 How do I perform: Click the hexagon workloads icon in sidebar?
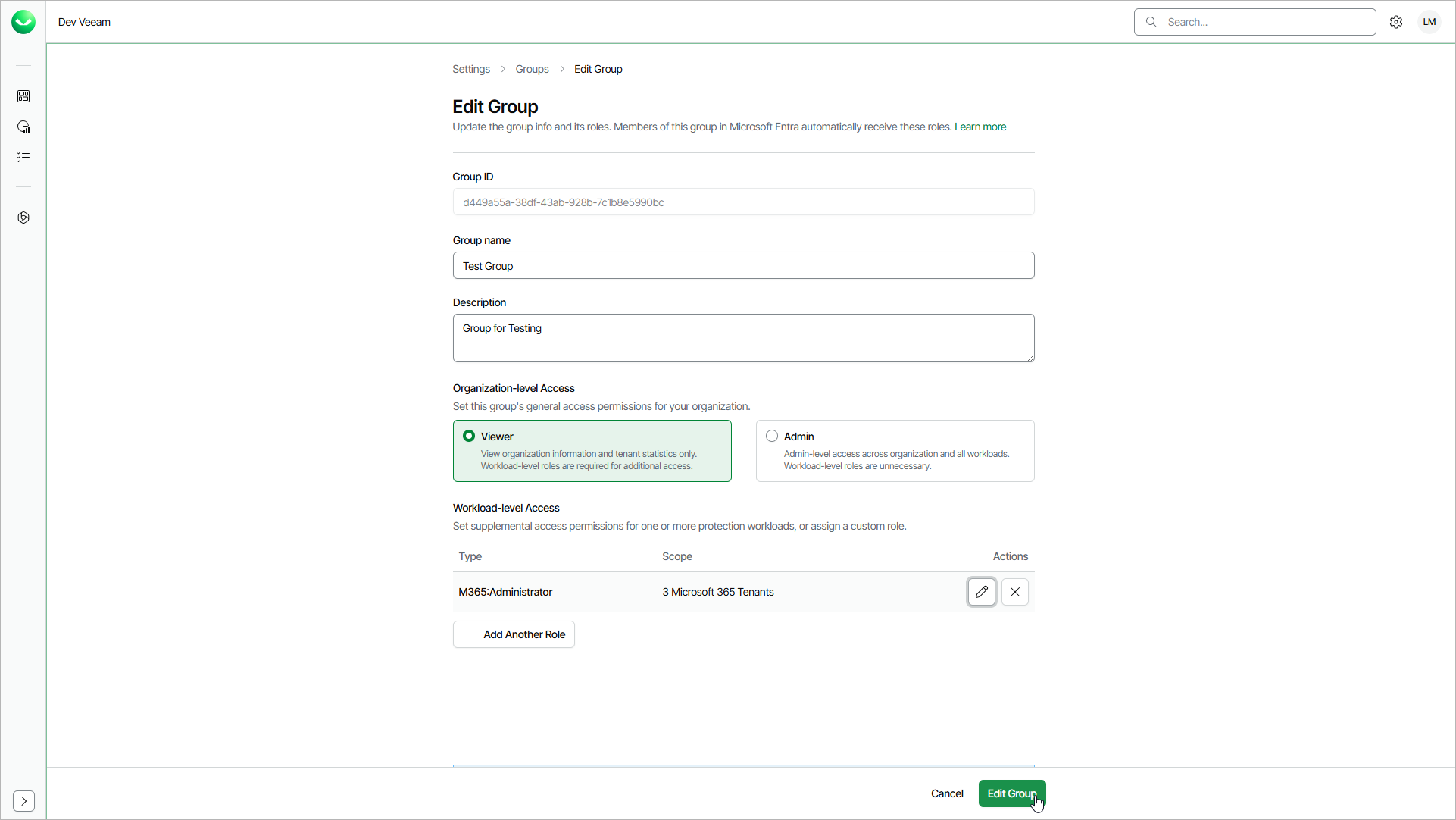point(23,218)
